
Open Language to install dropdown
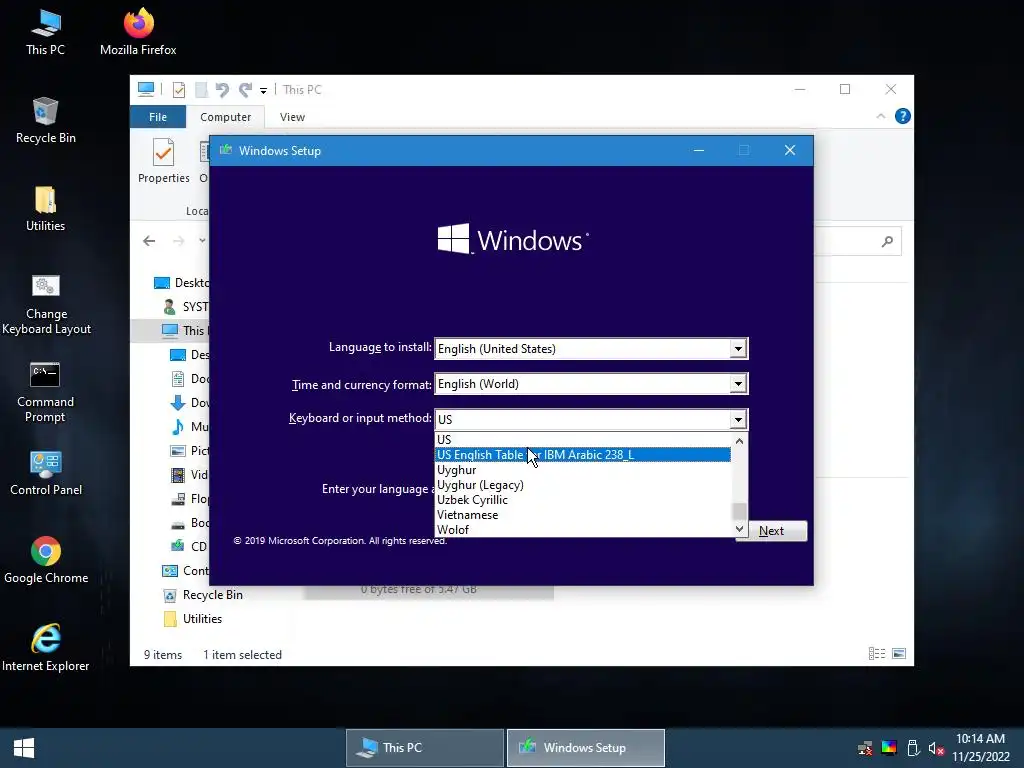738,349
